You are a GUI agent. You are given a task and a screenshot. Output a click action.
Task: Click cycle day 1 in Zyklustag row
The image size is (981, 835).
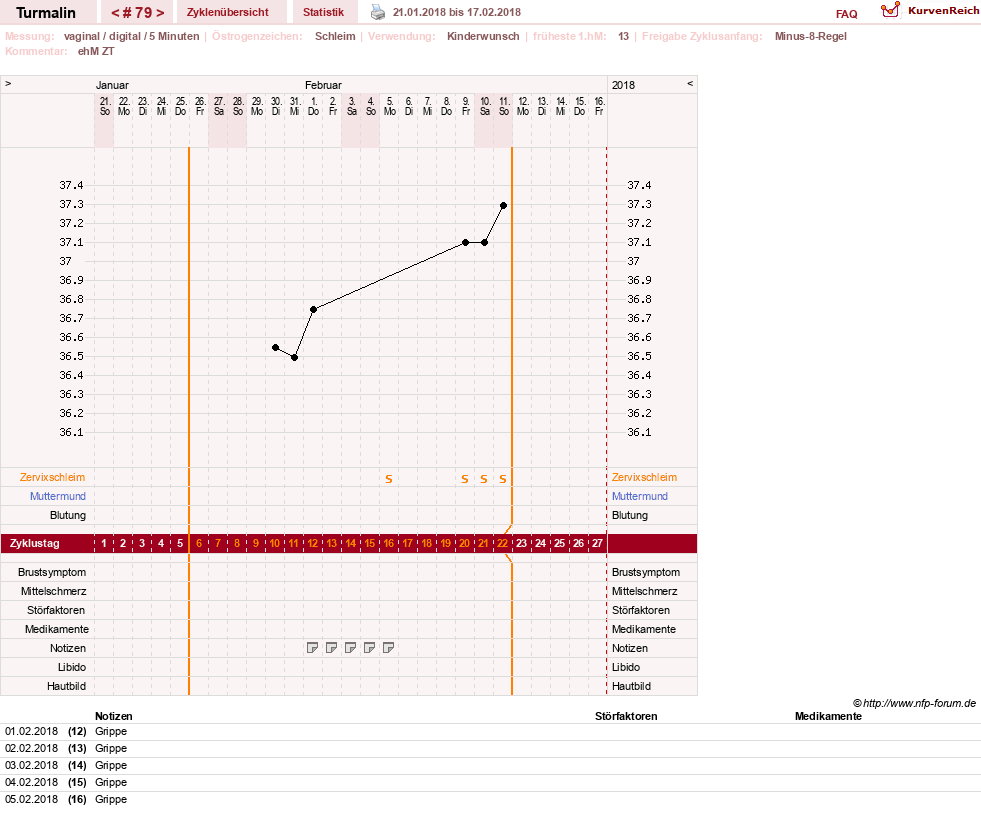tap(104, 544)
